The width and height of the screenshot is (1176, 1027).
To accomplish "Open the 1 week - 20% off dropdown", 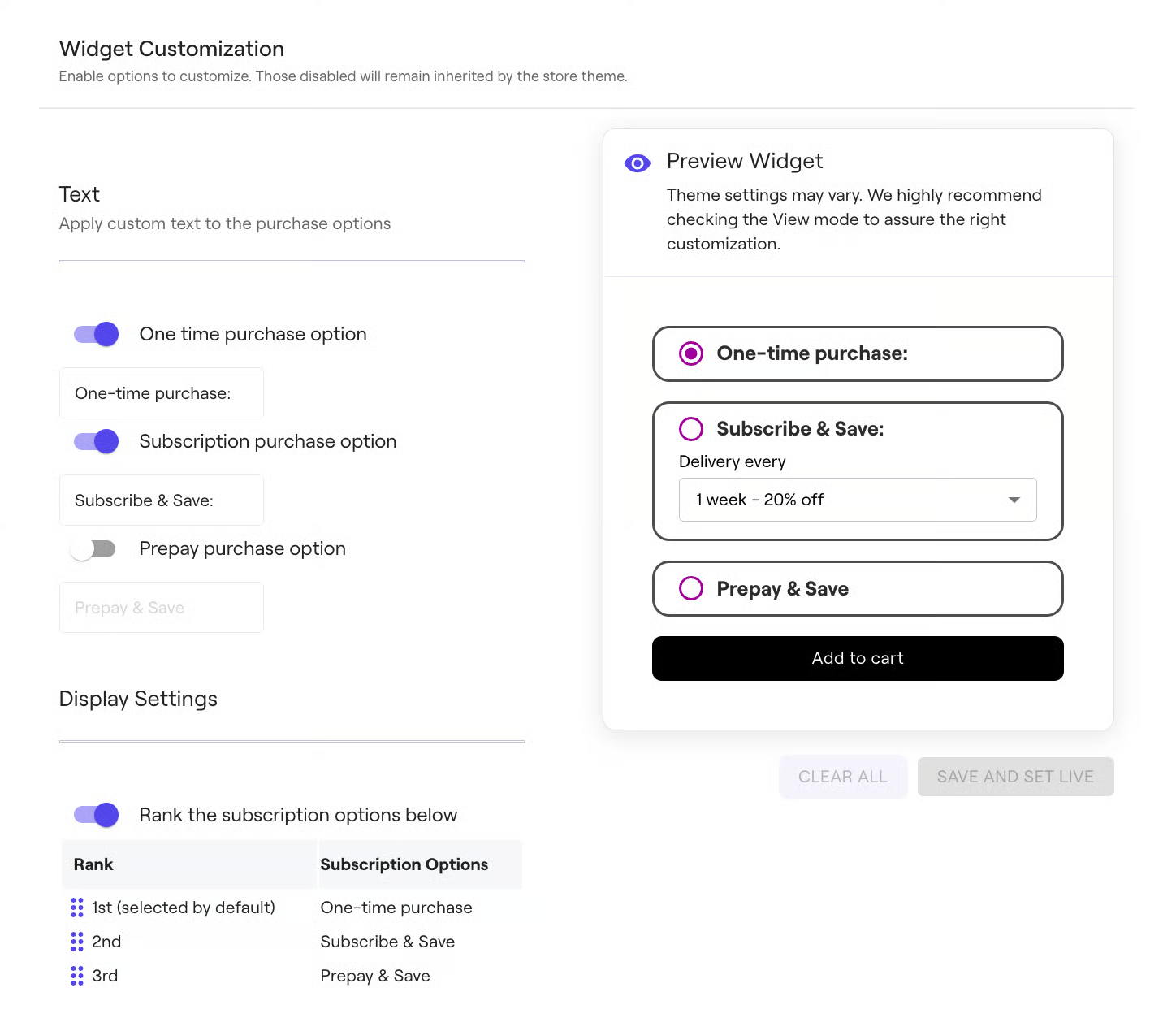I will pyautogui.click(x=858, y=500).
